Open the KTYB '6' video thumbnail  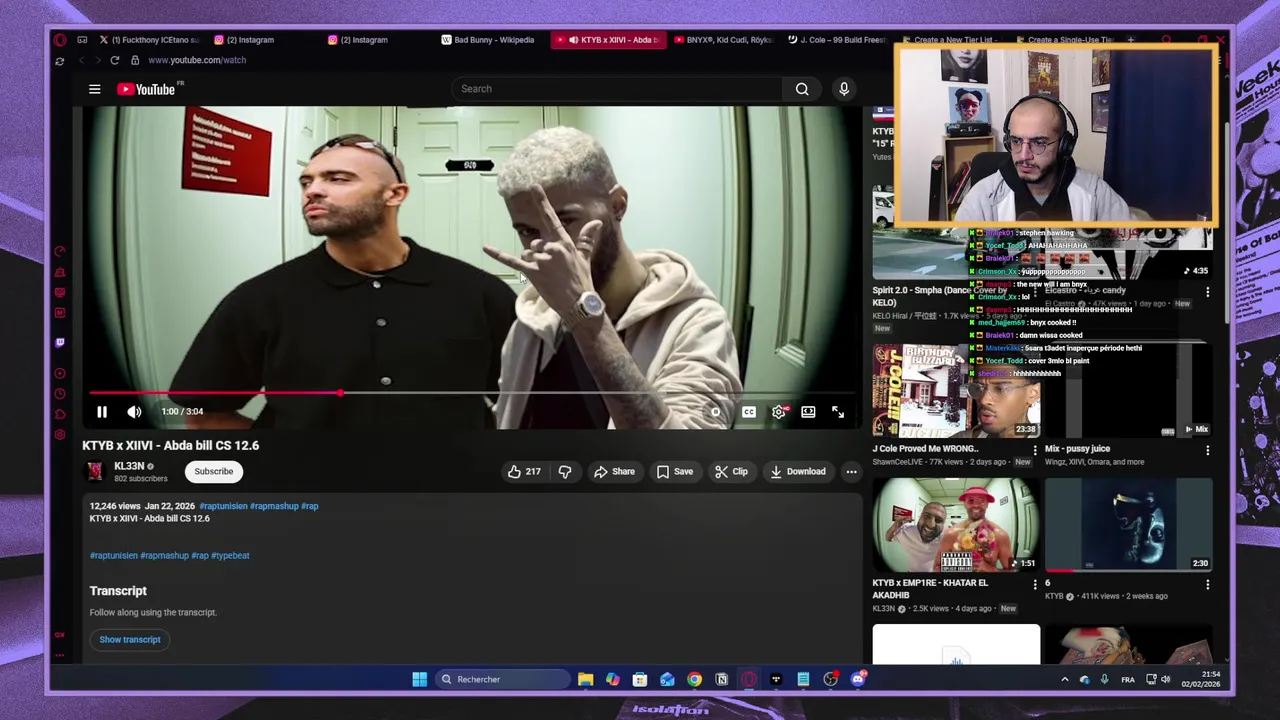coord(1129,525)
